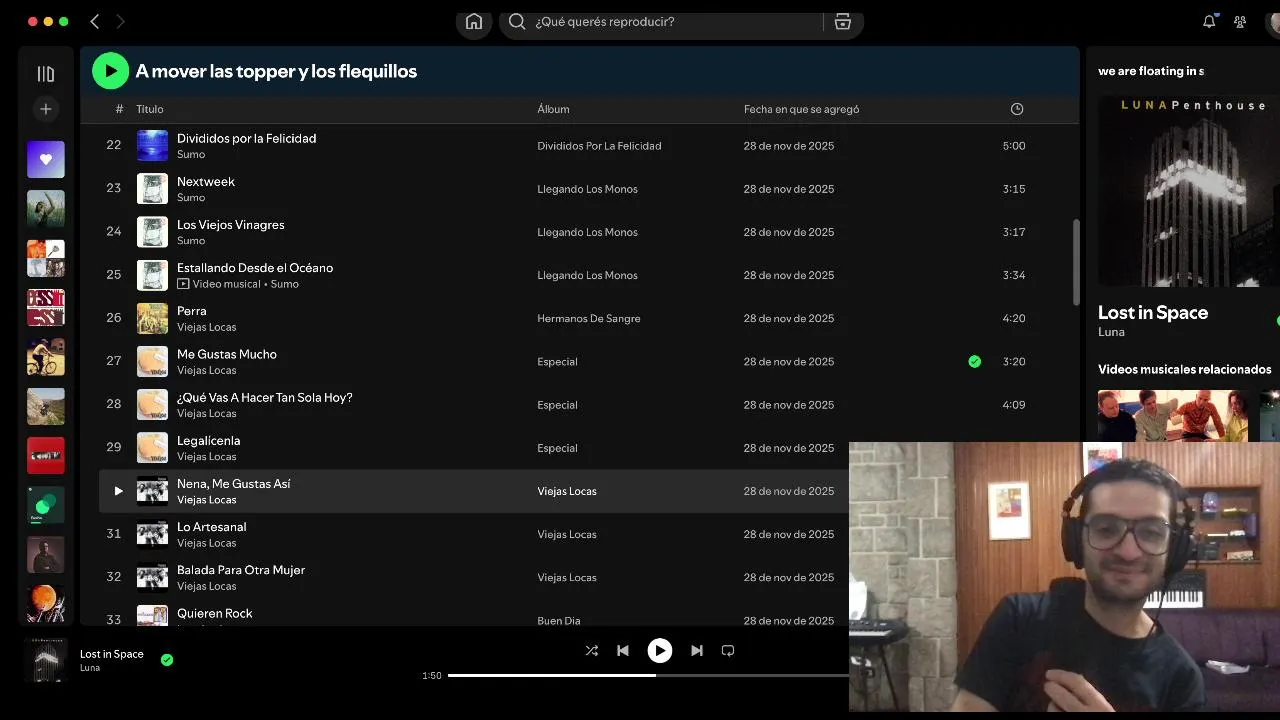Open the green circles cover playlist in sidebar
Viewport: 1280px width, 720px height.
coord(46,505)
